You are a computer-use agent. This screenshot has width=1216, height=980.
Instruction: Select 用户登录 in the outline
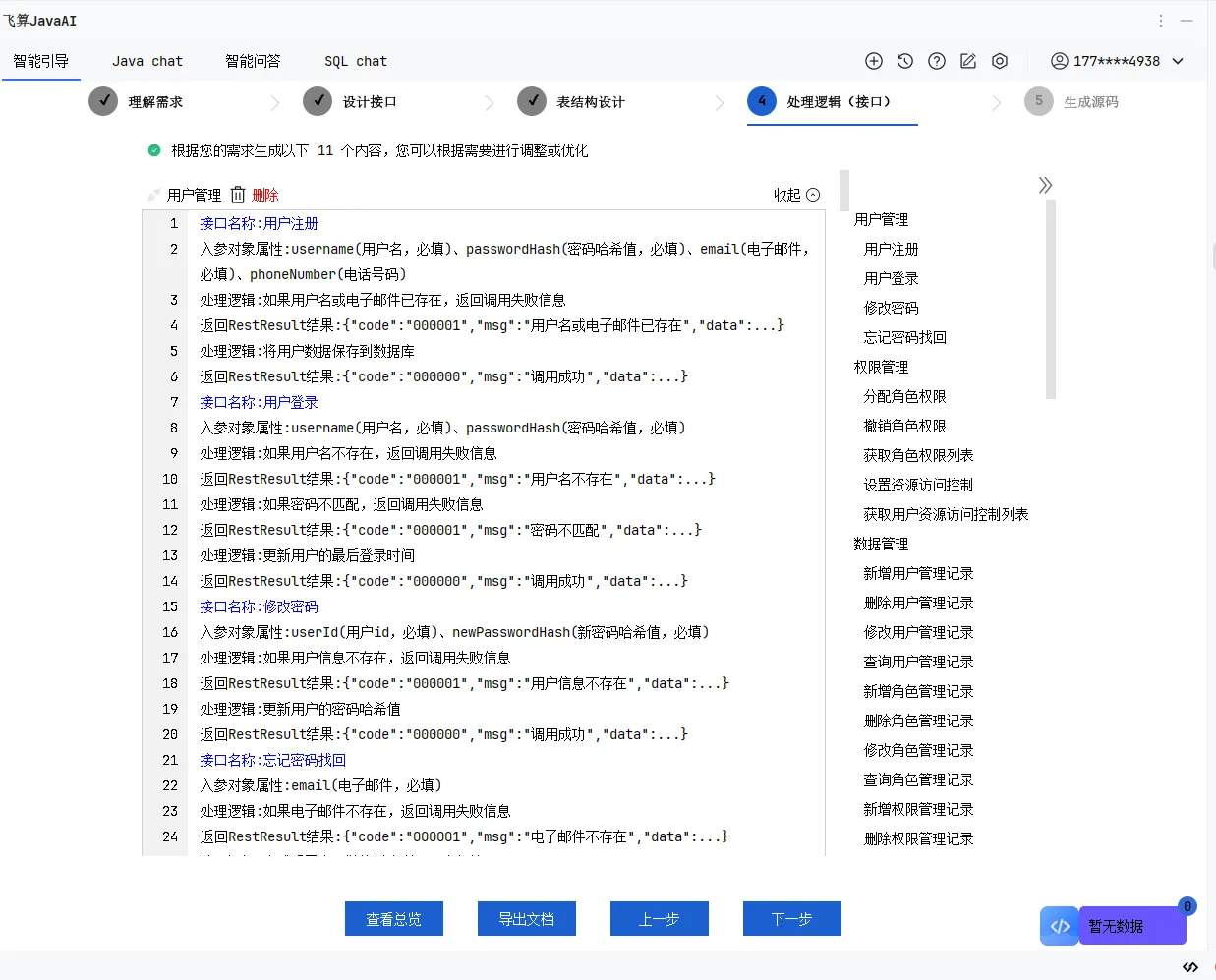coord(892,278)
